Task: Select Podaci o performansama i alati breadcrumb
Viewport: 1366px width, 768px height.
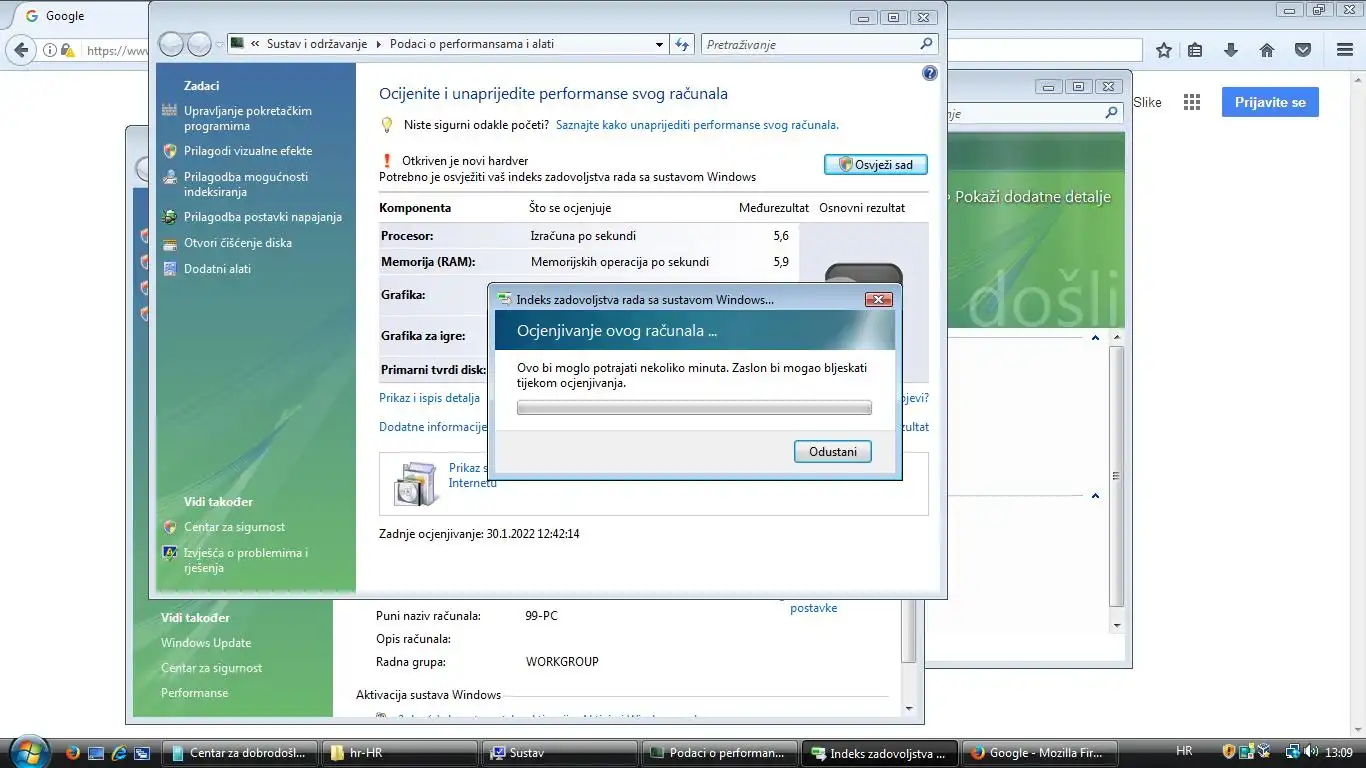Action: (472, 44)
